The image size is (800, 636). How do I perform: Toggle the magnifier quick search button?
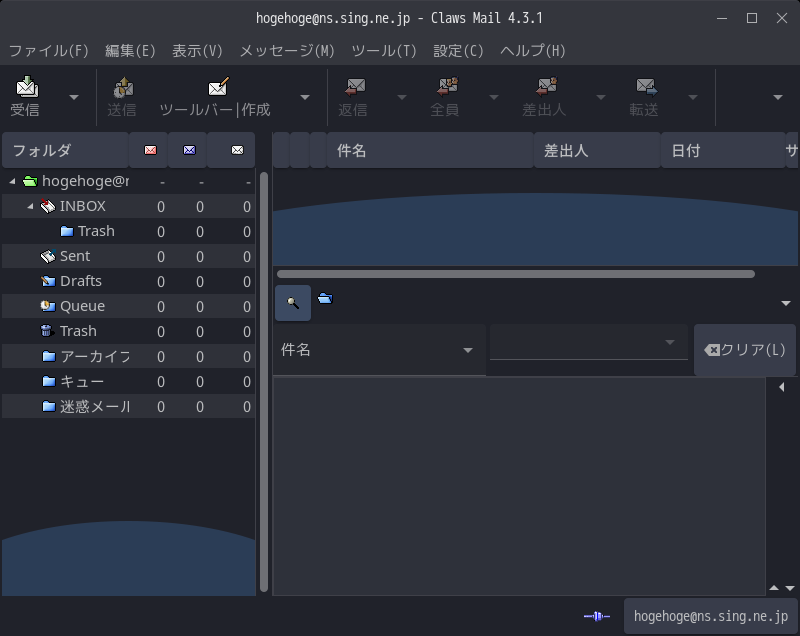[x=292, y=301]
